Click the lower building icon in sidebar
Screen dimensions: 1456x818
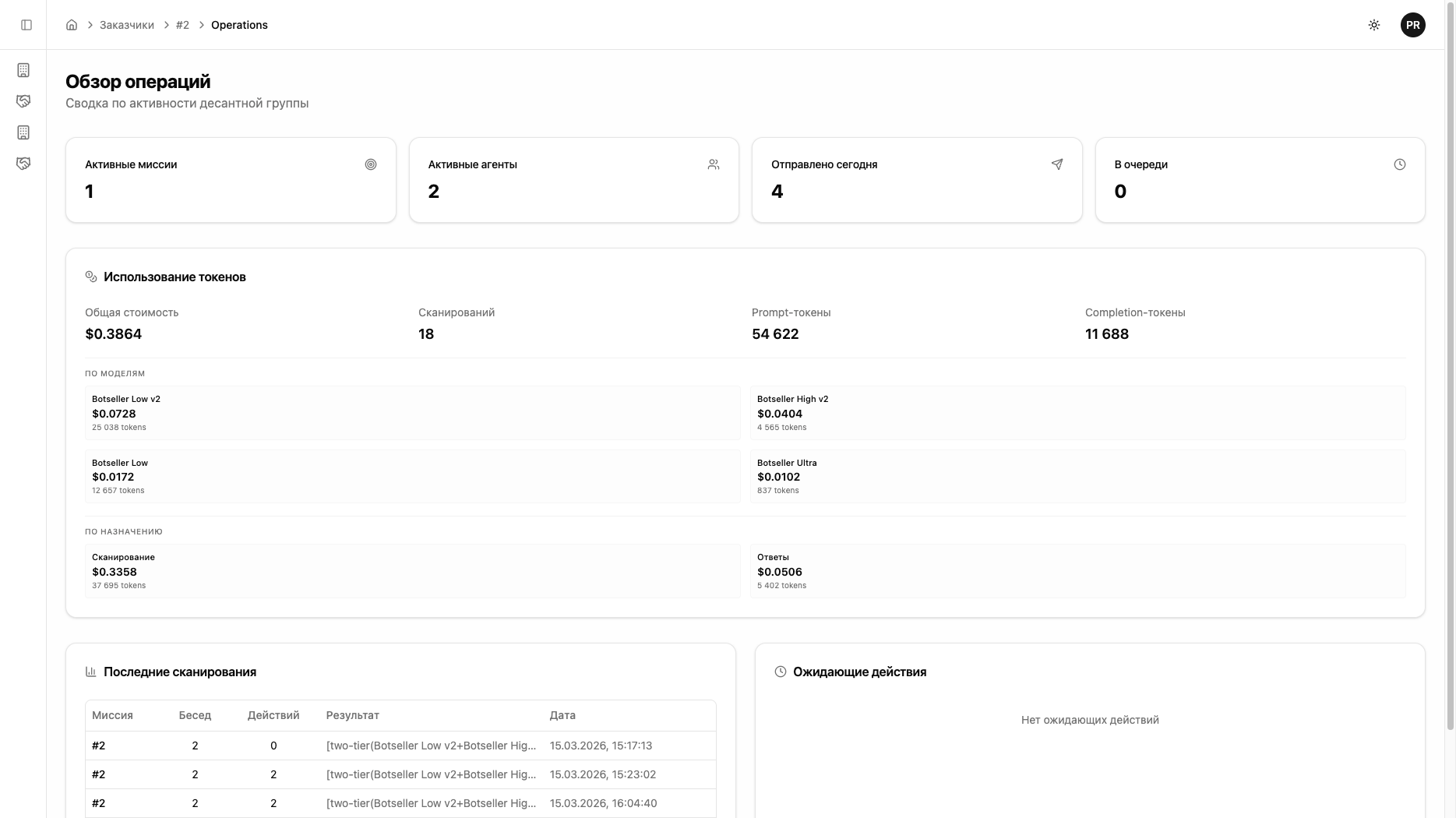[23, 132]
